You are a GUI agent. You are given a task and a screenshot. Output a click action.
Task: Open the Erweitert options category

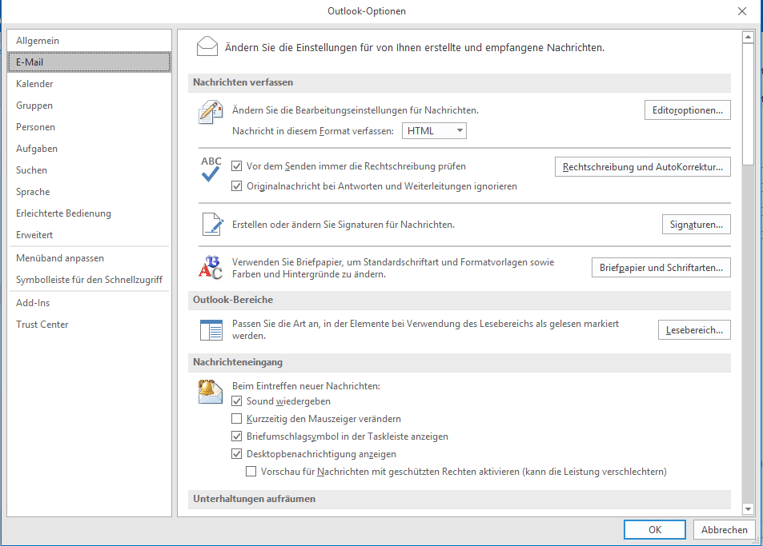coord(89,235)
